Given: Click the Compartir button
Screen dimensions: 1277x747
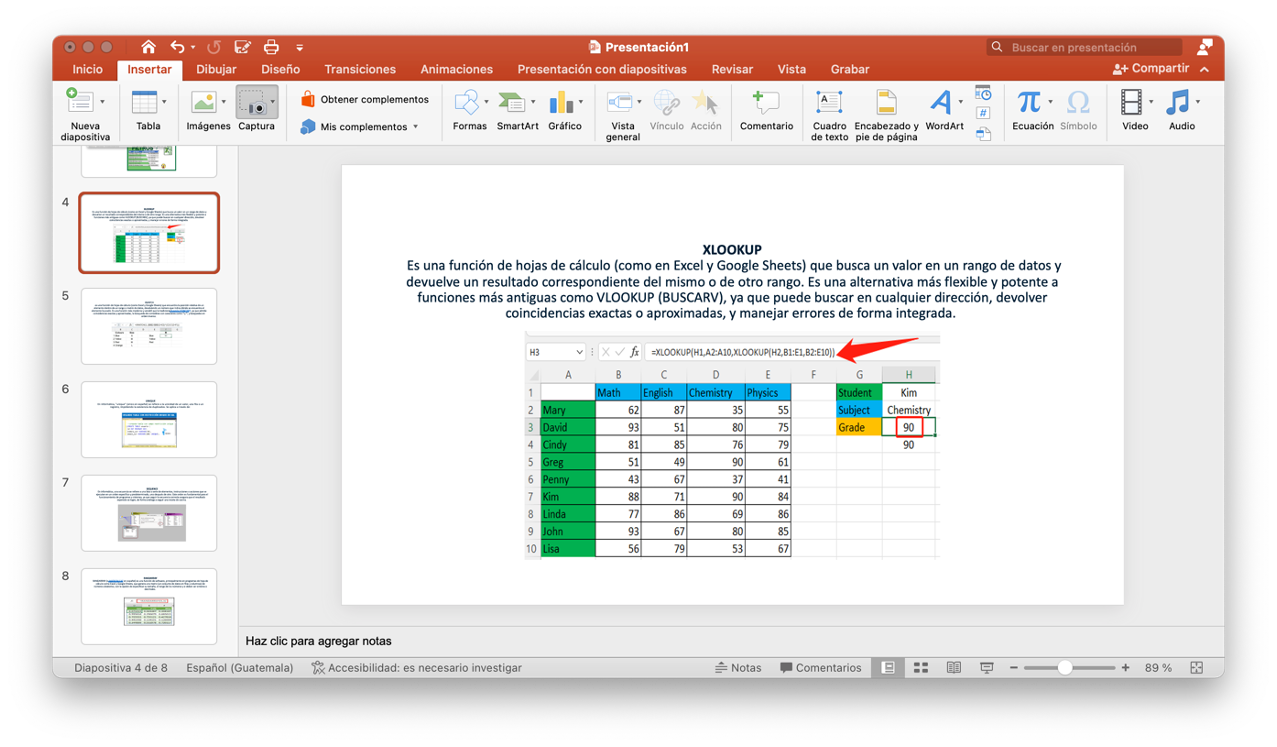Looking at the screenshot, I should (1151, 69).
